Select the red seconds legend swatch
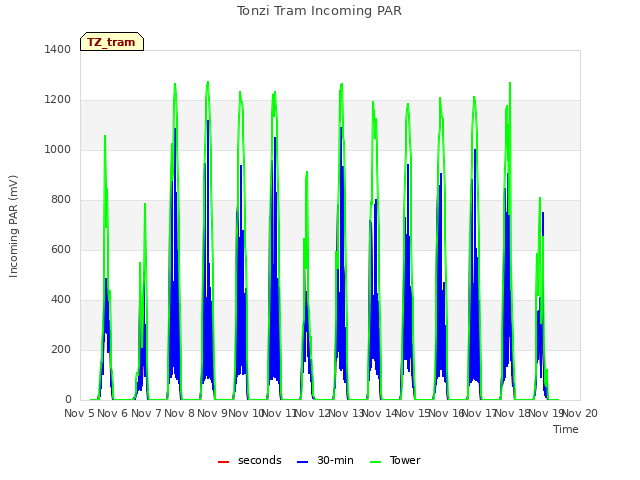Viewport: 640px width, 480px height. pos(223,462)
